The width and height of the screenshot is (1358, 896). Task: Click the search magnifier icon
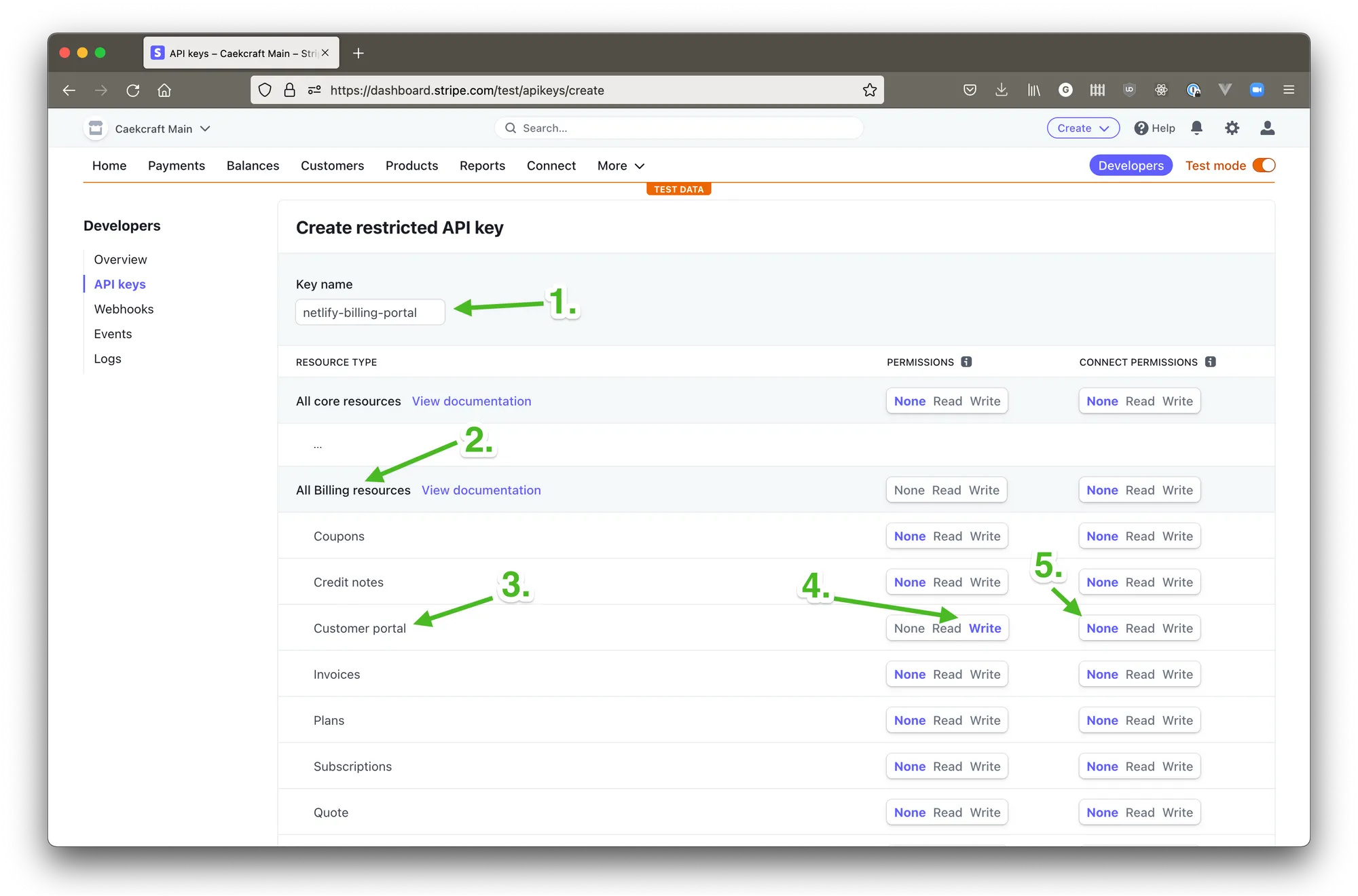point(511,128)
